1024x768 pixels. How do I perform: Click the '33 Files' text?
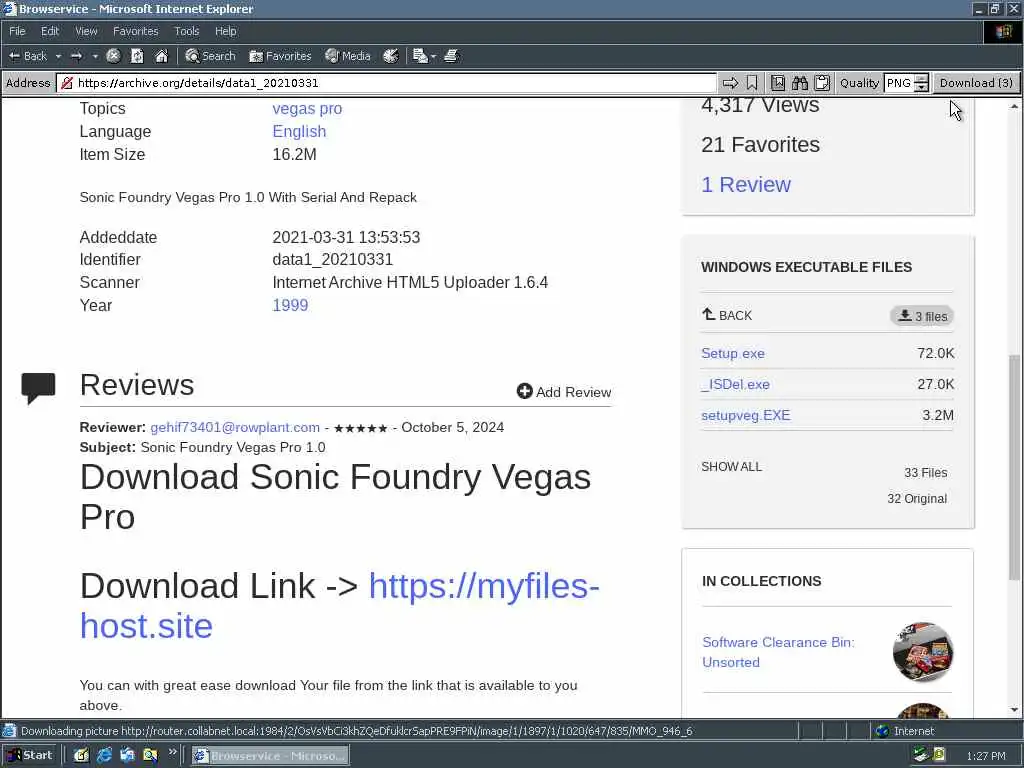point(925,473)
